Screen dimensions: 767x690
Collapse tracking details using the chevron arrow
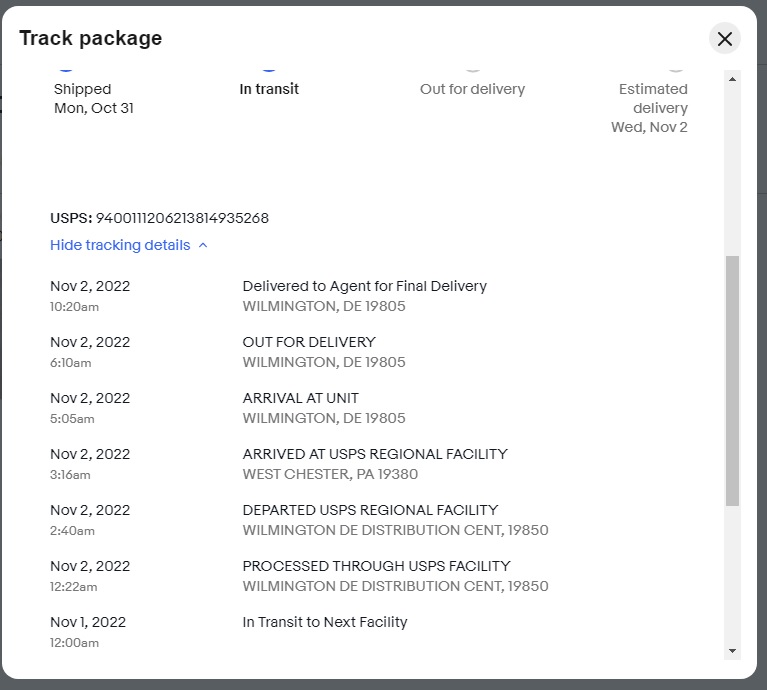tap(203, 245)
